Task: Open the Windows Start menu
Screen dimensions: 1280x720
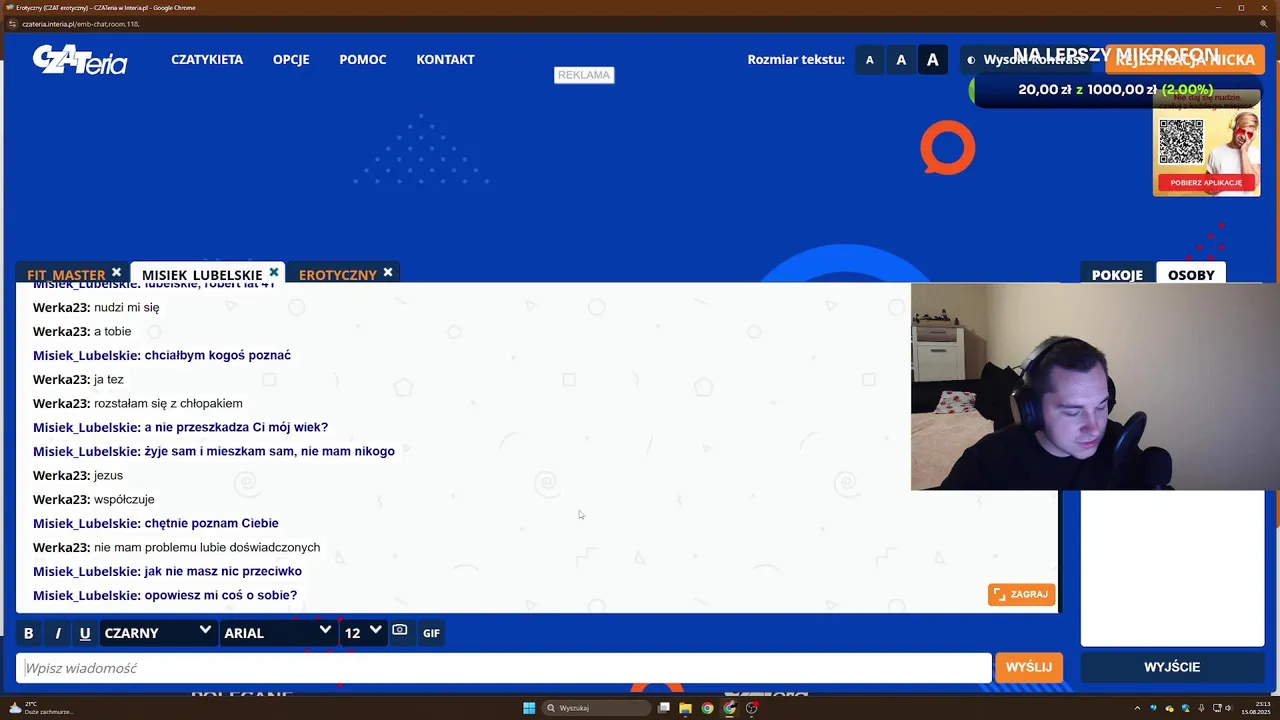Action: [x=529, y=708]
